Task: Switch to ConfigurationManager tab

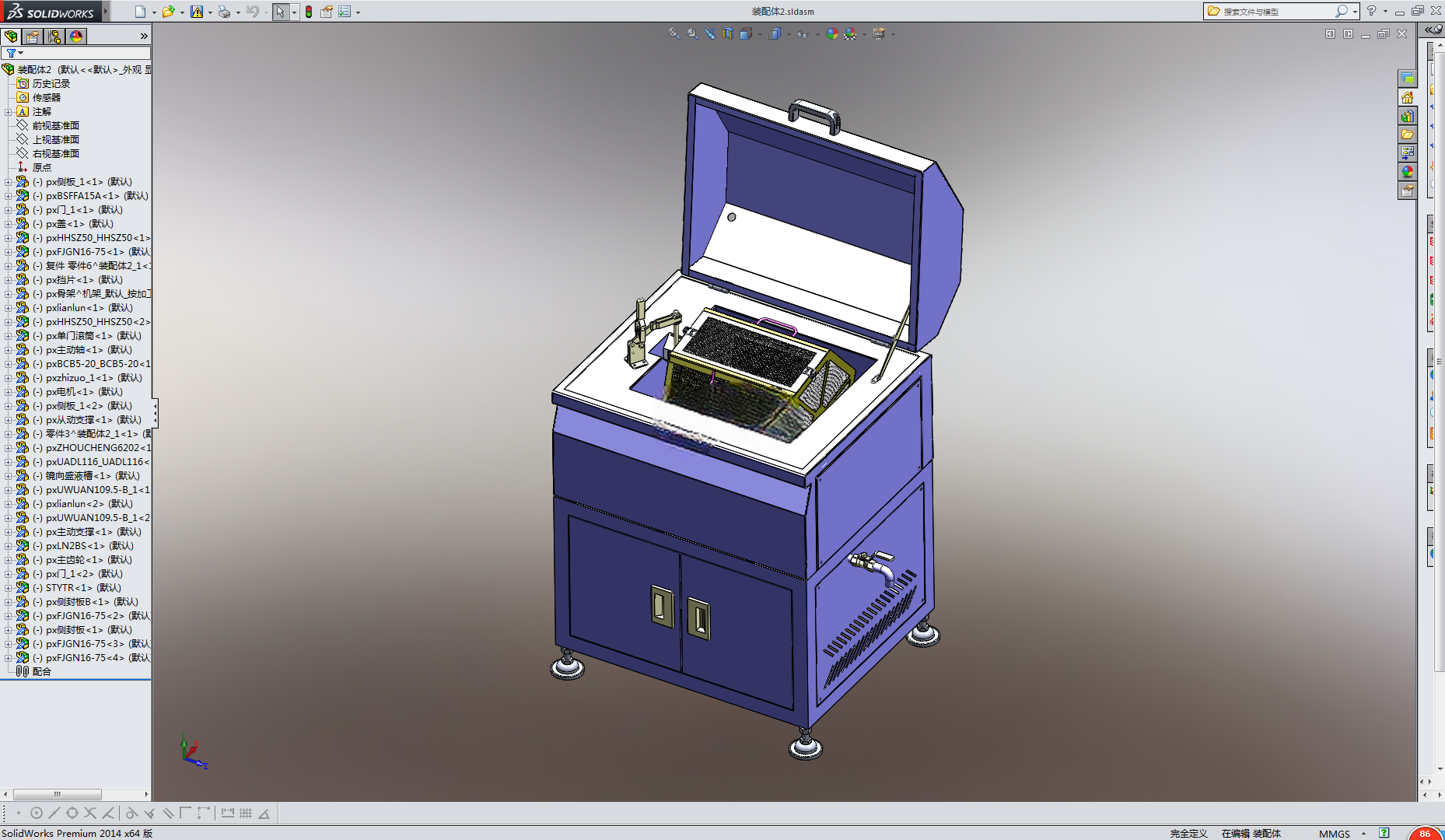Action: [x=54, y=37]
